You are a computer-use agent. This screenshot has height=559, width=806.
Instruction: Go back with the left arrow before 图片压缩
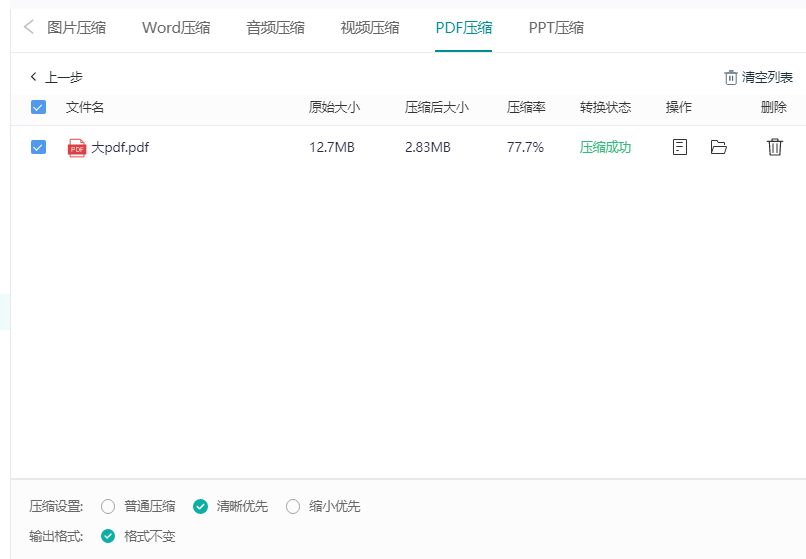point(29,27)
